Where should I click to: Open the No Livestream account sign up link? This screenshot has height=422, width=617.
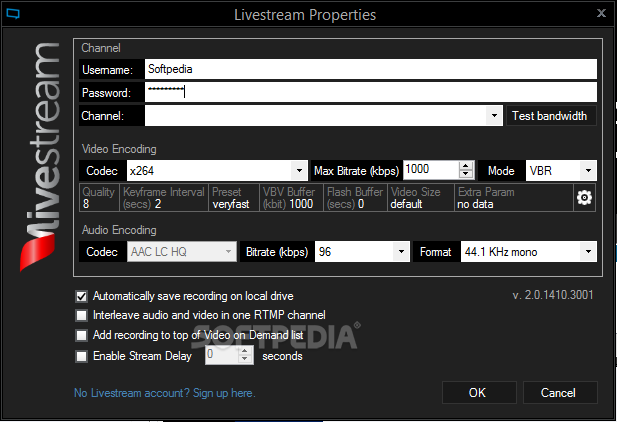tap(165, 393)
